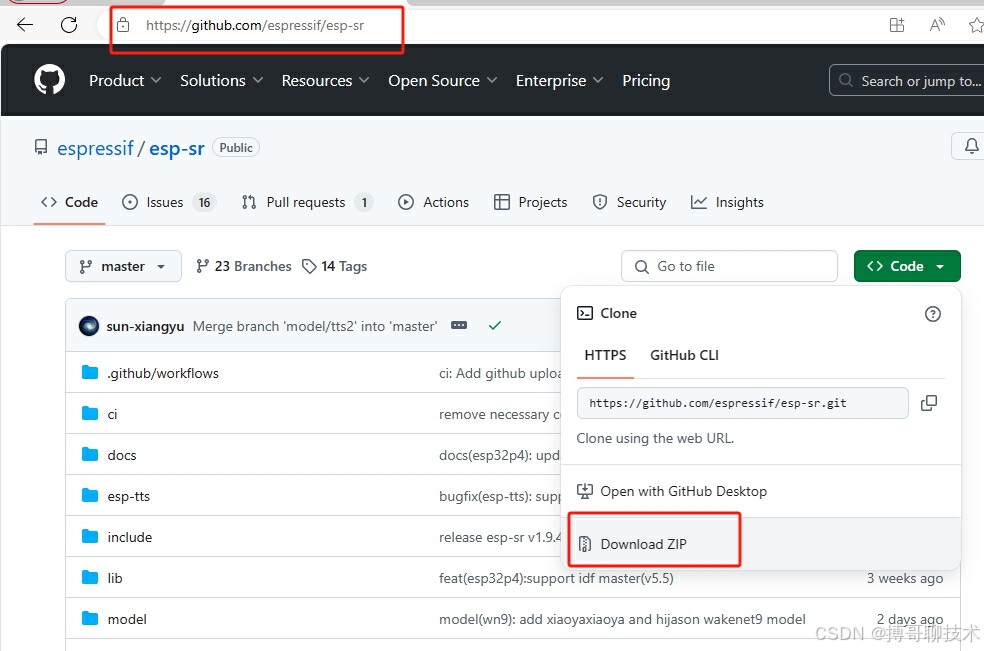The width and height of the screenshot is (984, 651).
Task: Click the notifications bell icon
Action: click(971, 146)
